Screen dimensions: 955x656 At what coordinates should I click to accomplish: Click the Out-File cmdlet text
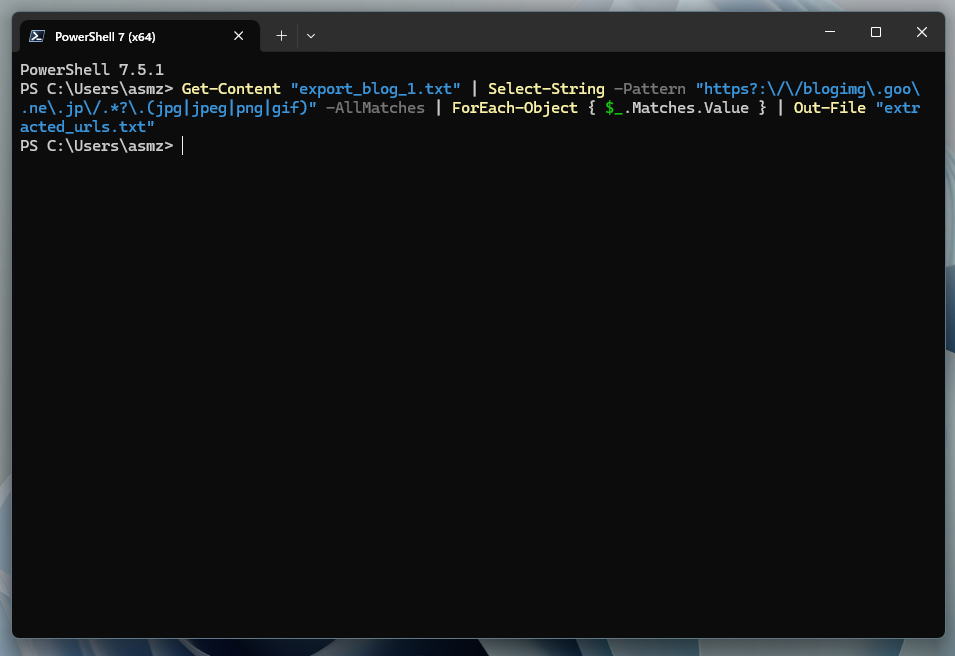829,108
